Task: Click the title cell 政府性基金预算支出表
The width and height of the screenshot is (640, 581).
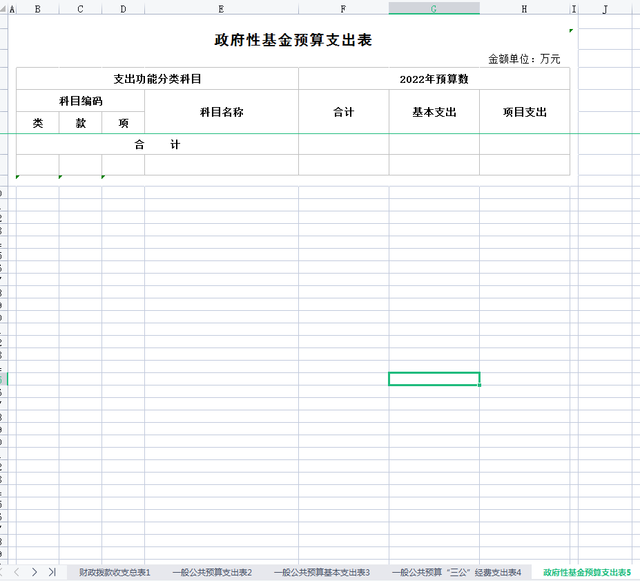Action: pyautogui.click(x=293, y=40)
